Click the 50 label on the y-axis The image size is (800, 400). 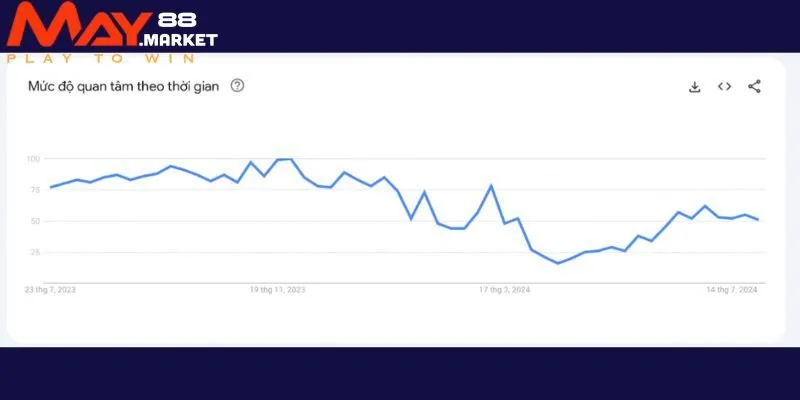35,221
